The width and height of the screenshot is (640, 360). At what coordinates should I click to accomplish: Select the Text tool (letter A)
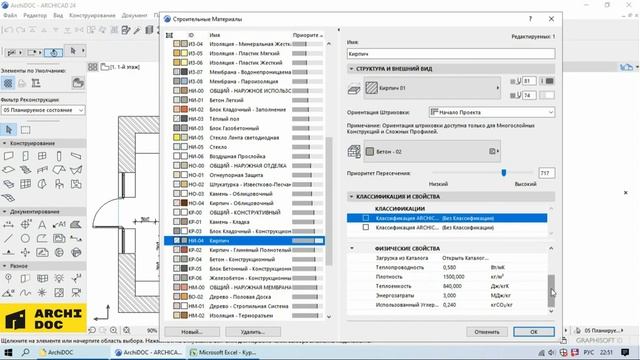(x=42, y=224)
